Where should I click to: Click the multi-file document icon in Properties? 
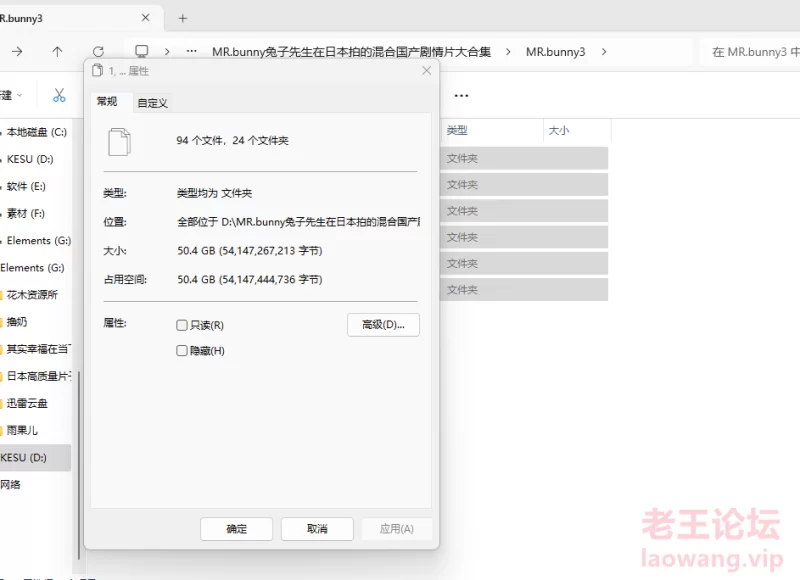(119, 141)
